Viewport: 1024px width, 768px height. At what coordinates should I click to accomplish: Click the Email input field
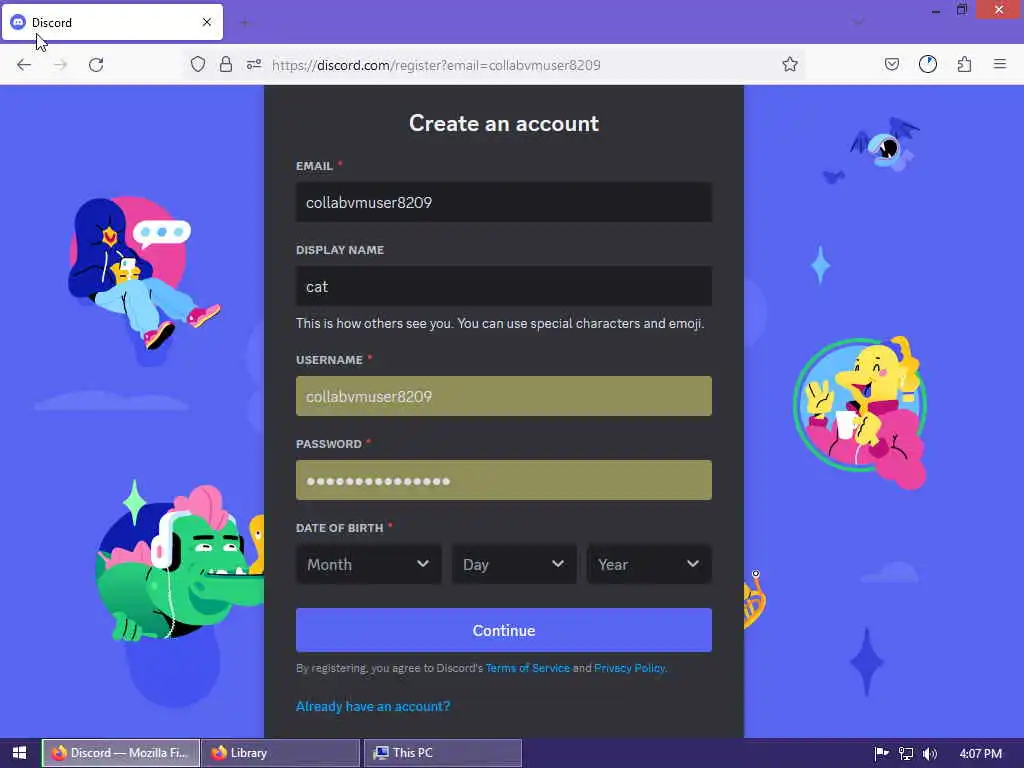coord(504,202)
